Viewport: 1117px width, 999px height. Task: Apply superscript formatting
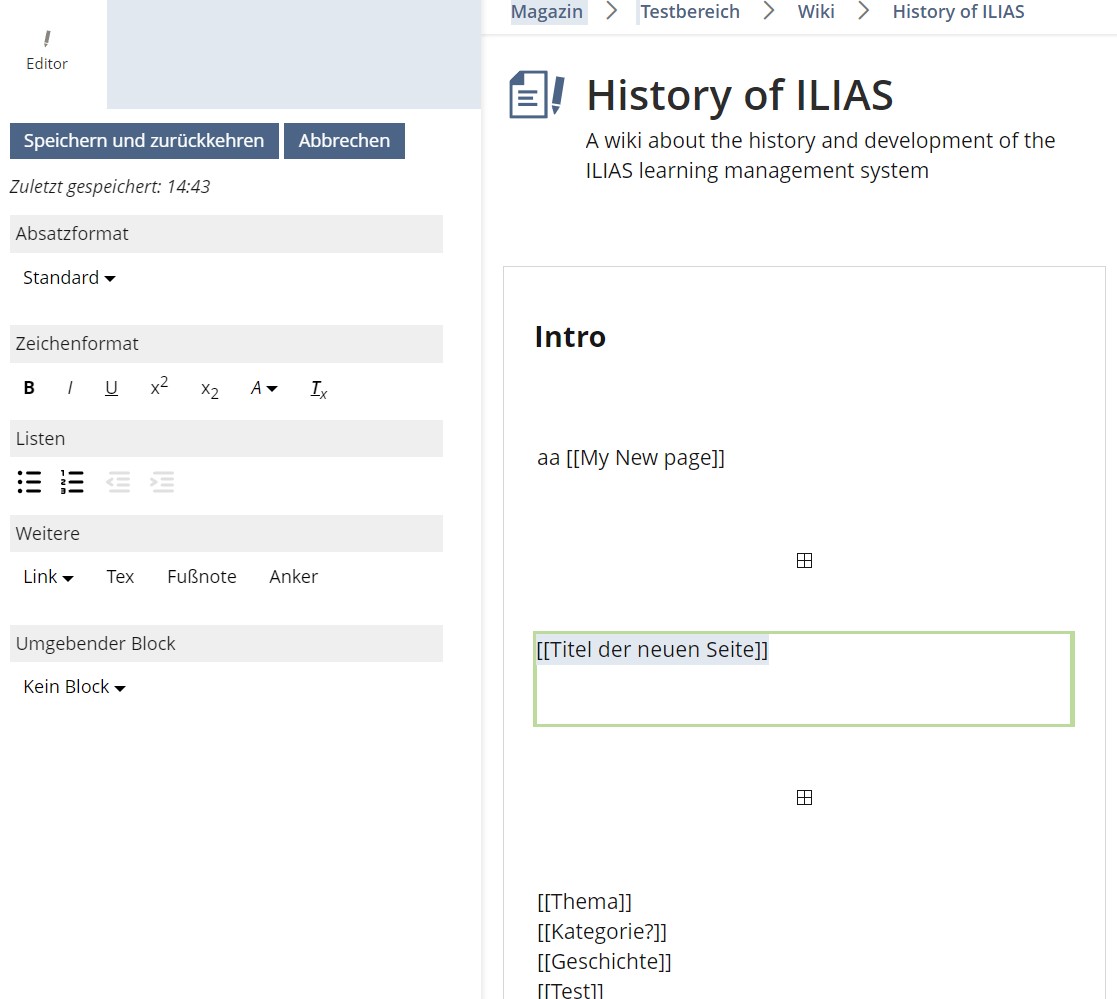[159, 387]
